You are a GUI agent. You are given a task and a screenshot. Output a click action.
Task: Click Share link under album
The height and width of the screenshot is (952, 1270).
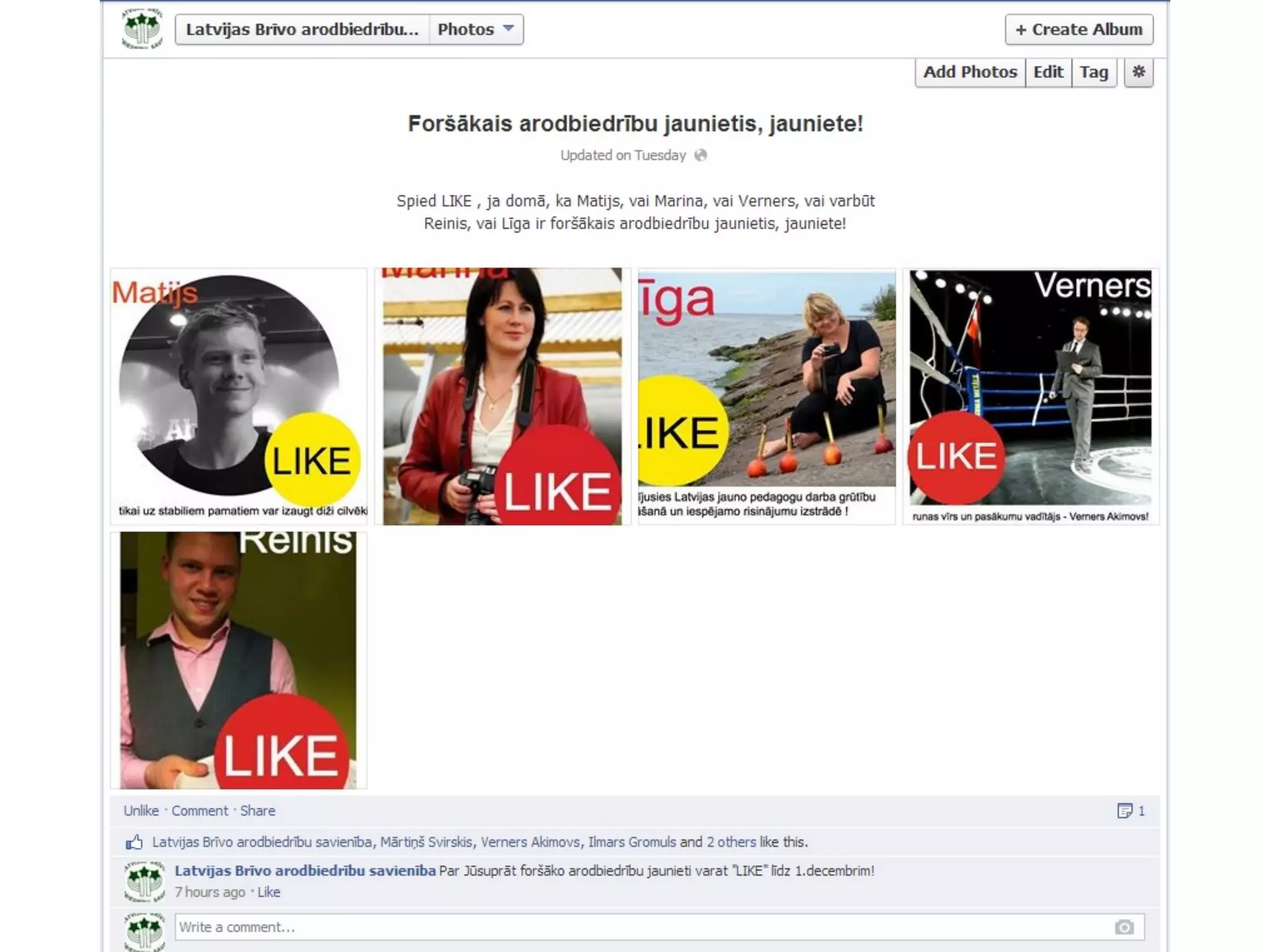(257, 811)
